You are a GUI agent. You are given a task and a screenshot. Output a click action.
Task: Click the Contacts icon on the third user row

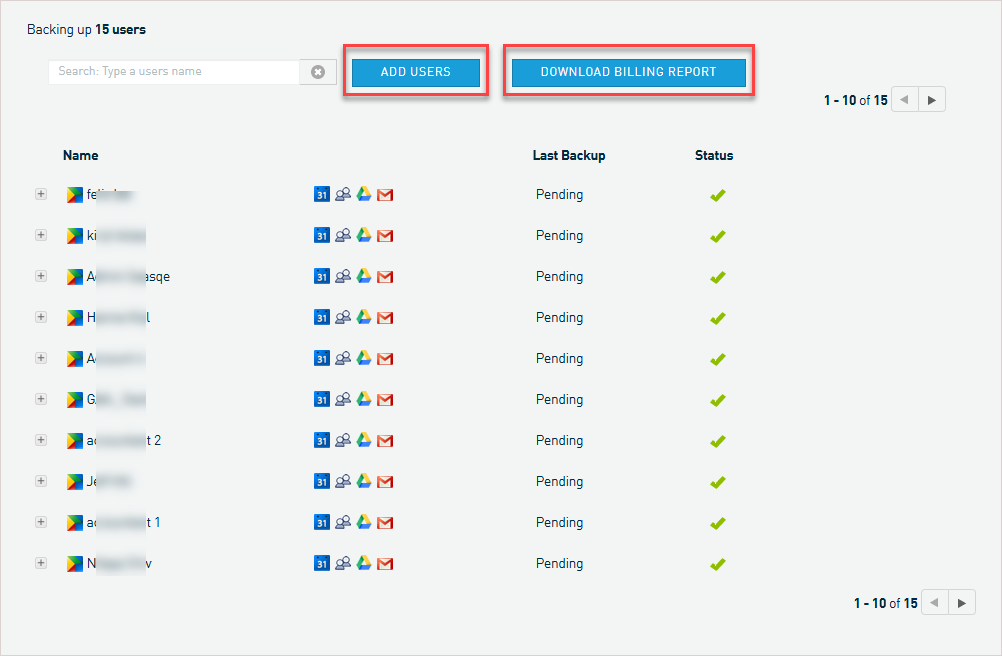pos(343,276)
